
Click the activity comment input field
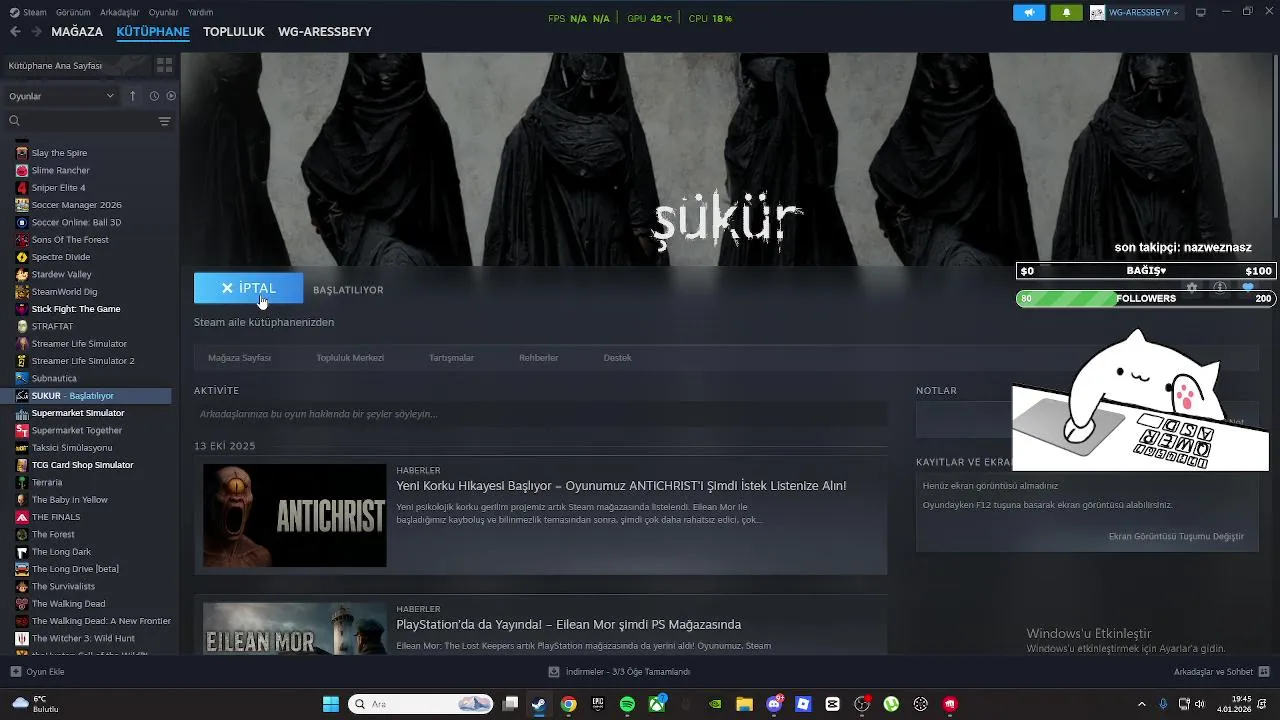coord(540,414)
